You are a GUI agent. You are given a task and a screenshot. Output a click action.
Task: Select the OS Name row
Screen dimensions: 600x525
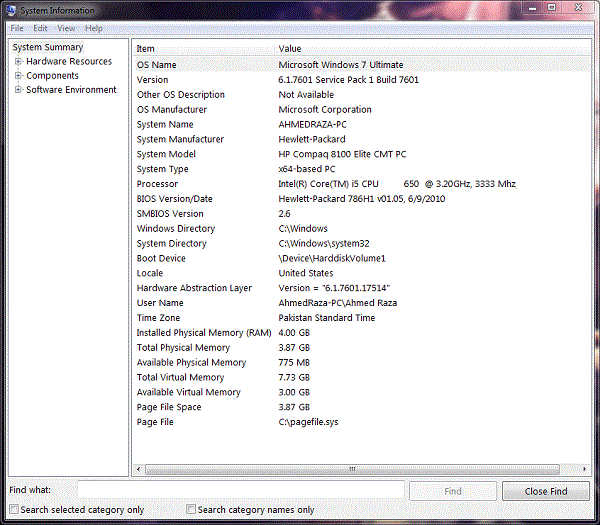(362, 65)
